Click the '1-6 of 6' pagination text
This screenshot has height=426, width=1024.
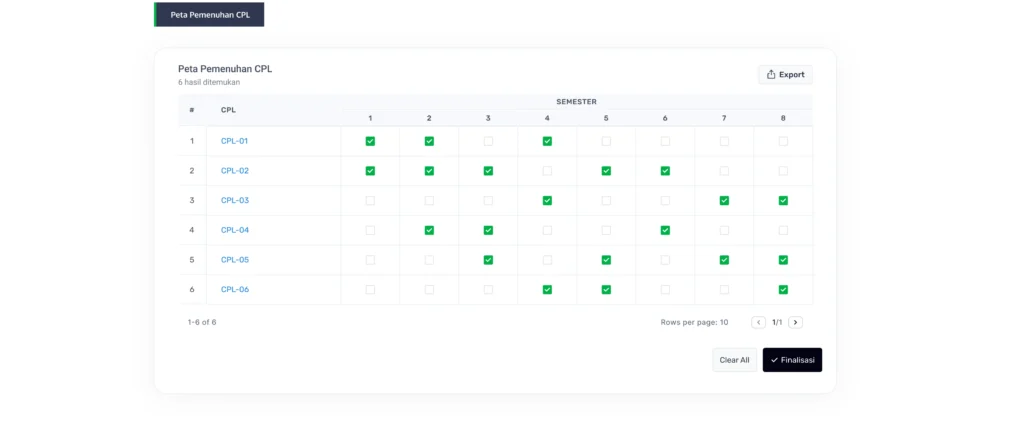202,322
